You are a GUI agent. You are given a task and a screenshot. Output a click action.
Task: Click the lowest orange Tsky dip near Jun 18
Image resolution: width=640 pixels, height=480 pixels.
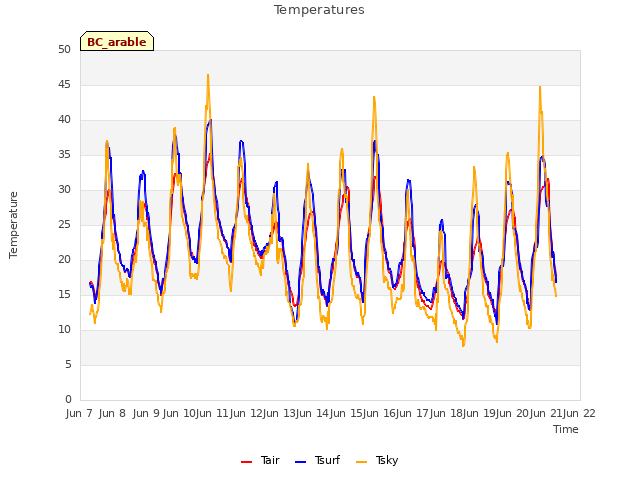(463, 346)
